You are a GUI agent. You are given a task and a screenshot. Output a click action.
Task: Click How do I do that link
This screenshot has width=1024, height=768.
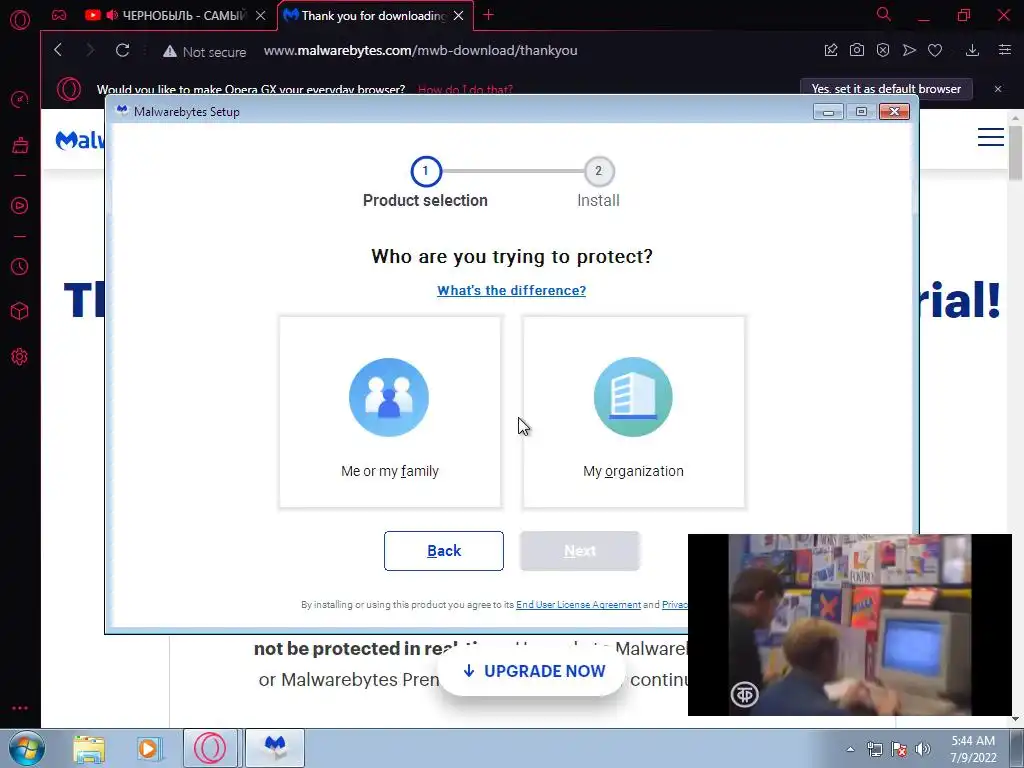(x=465, y=89)
